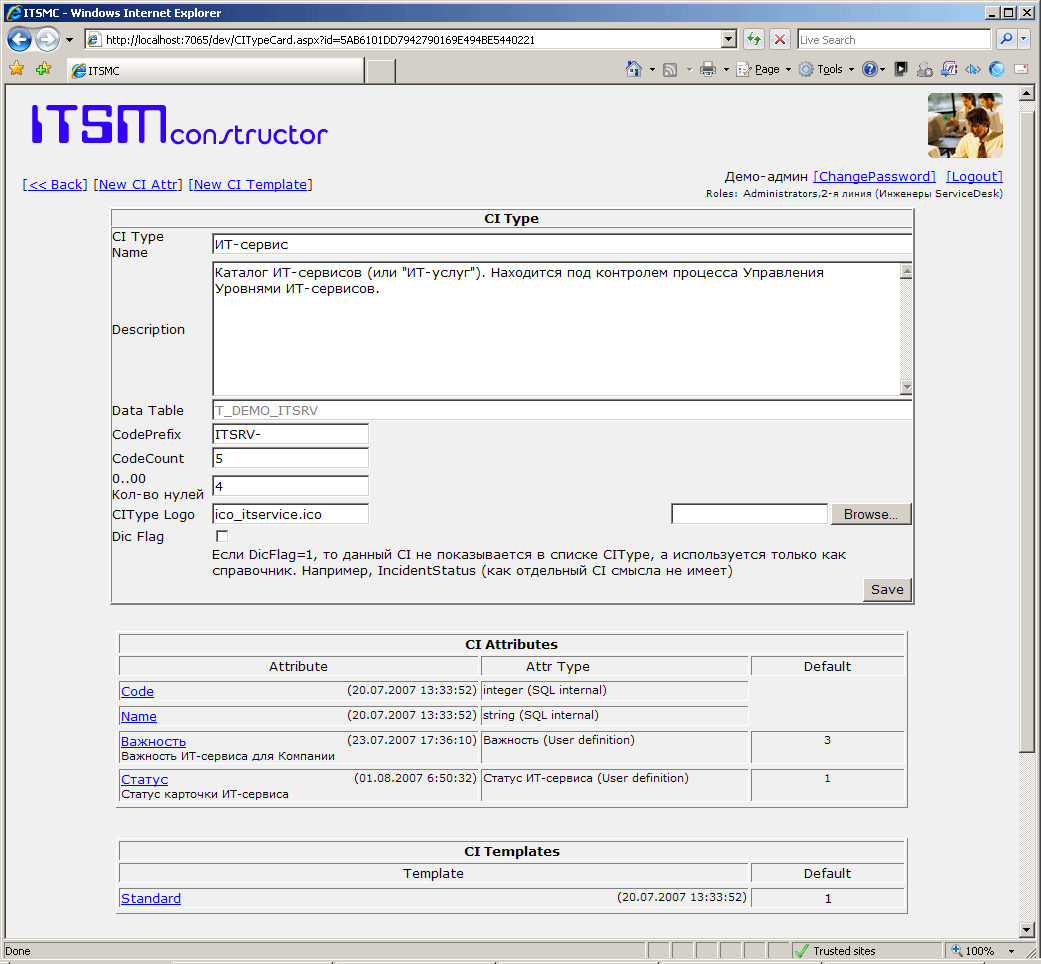Click the OneNote send toolbar icon

point(949,69)
